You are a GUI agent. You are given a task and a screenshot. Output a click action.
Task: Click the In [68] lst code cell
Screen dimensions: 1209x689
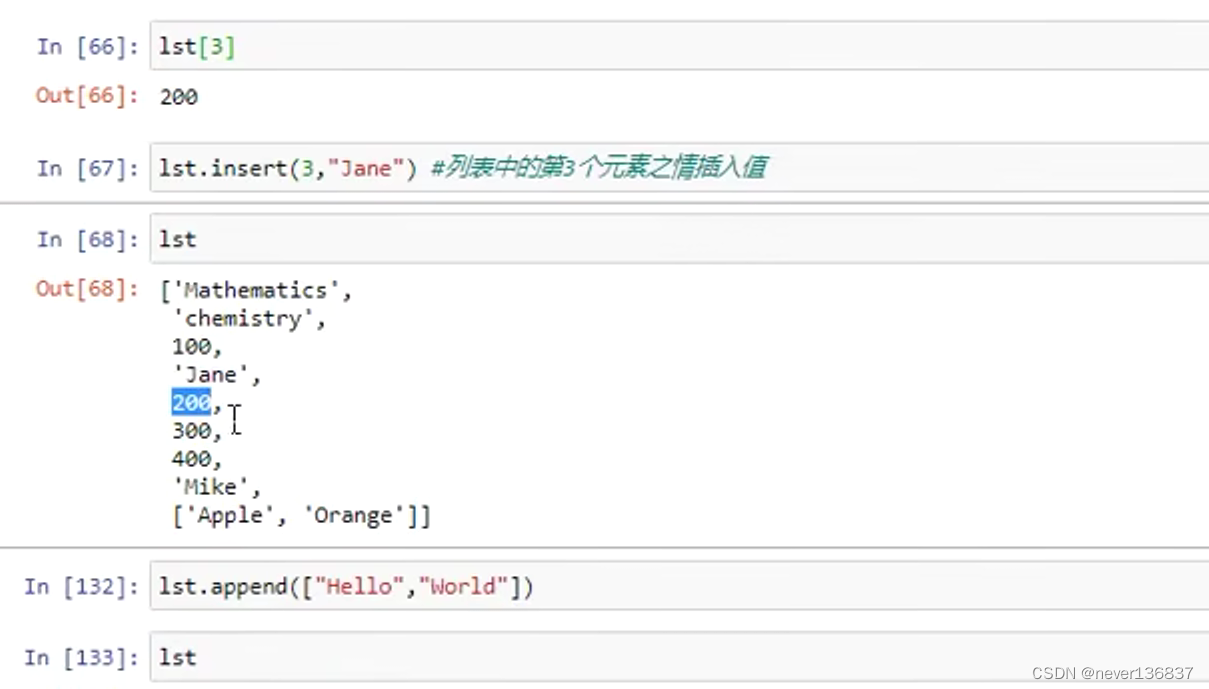tap(679, 240)
